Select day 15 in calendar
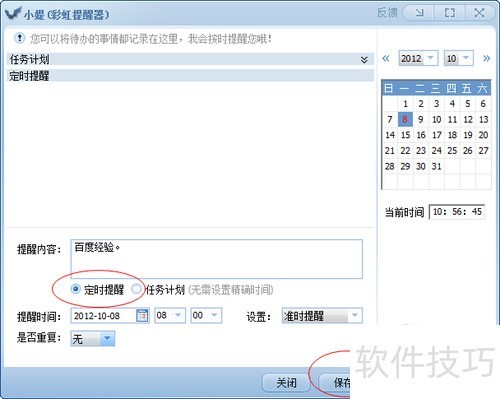The height and width of the screenshot is (399, 500). (x=405, y=135)
